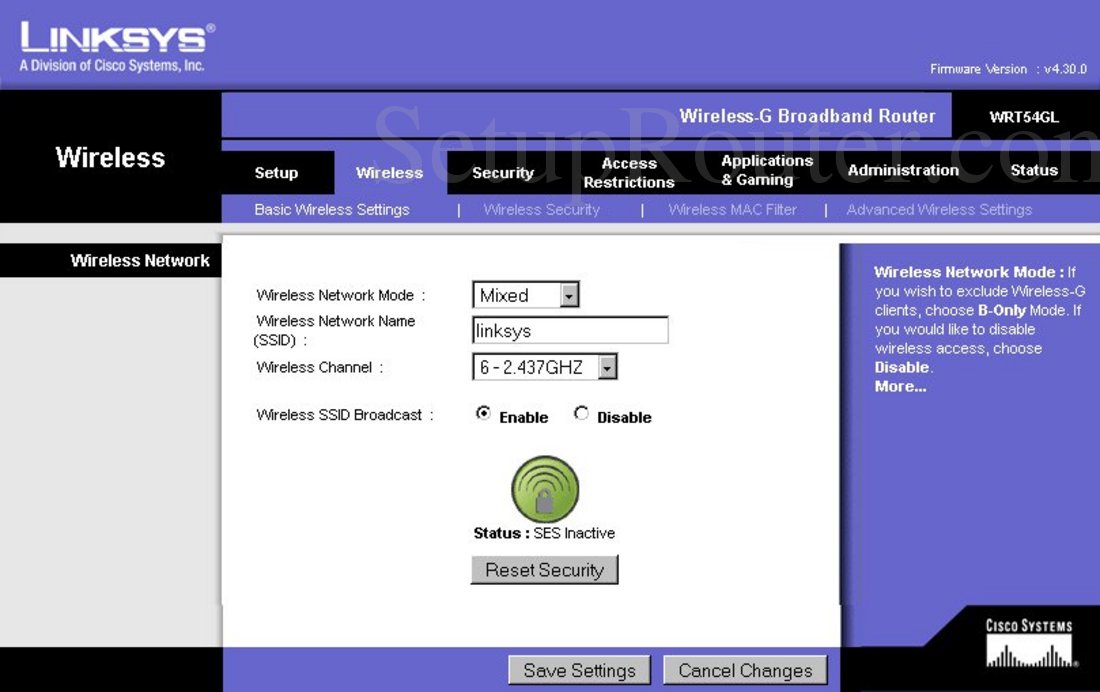The height and width of the screenshot is (692, 1100).
Task: Open the Wireless Channel dropdown
Action: click(x=545, y=366)
